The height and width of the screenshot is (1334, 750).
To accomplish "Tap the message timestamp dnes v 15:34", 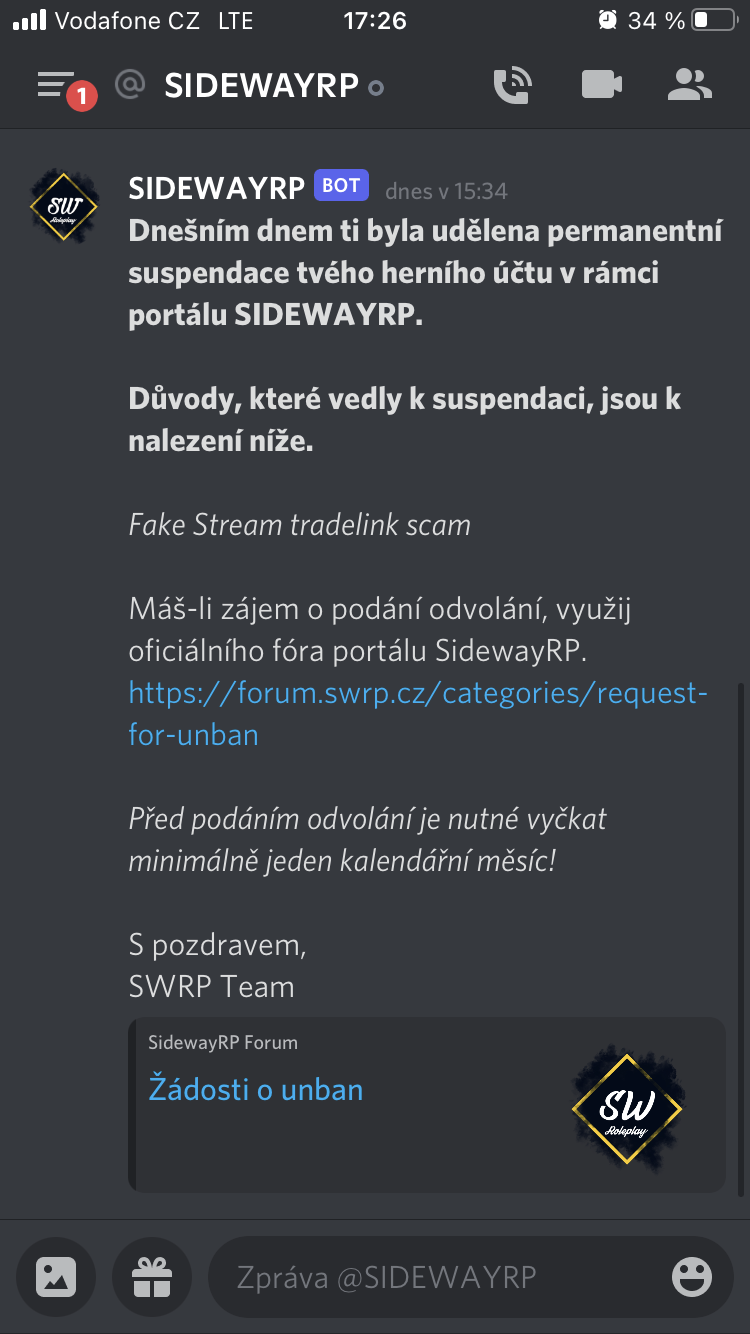I will tap(446, 190).
